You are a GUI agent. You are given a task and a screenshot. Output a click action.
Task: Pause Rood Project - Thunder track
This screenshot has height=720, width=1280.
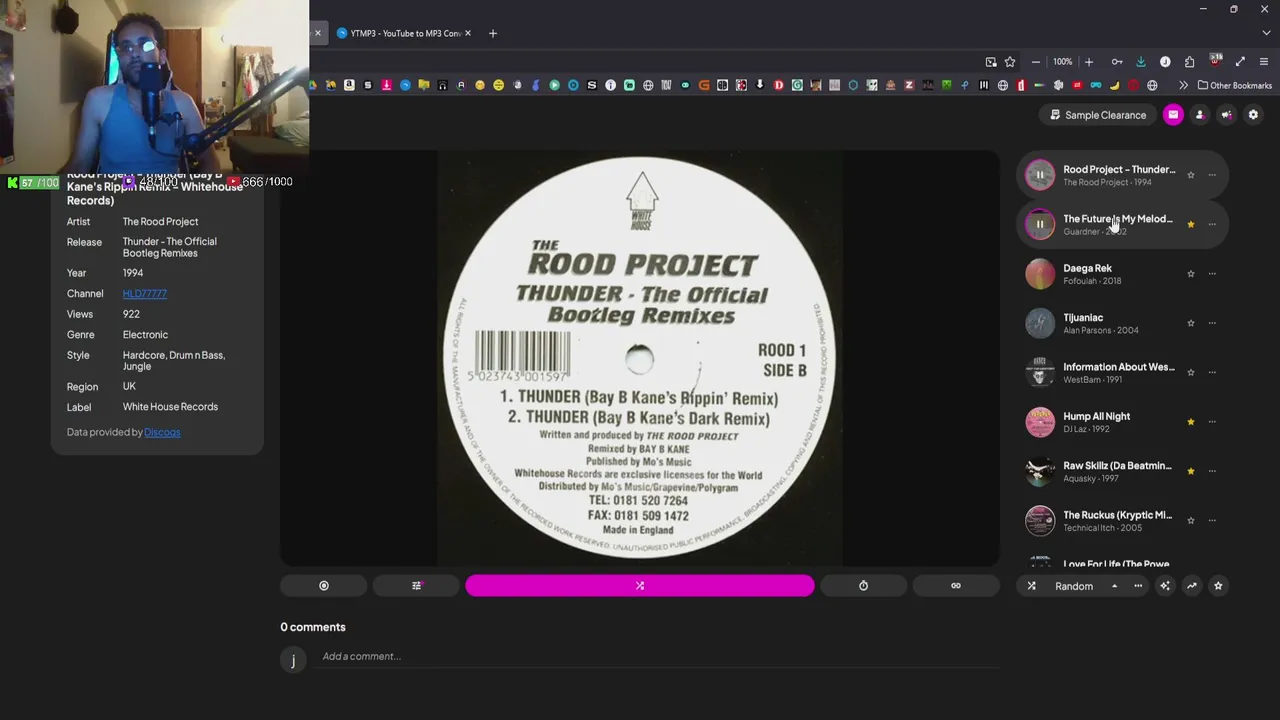pyautogui.click(x=1040, y=175)
